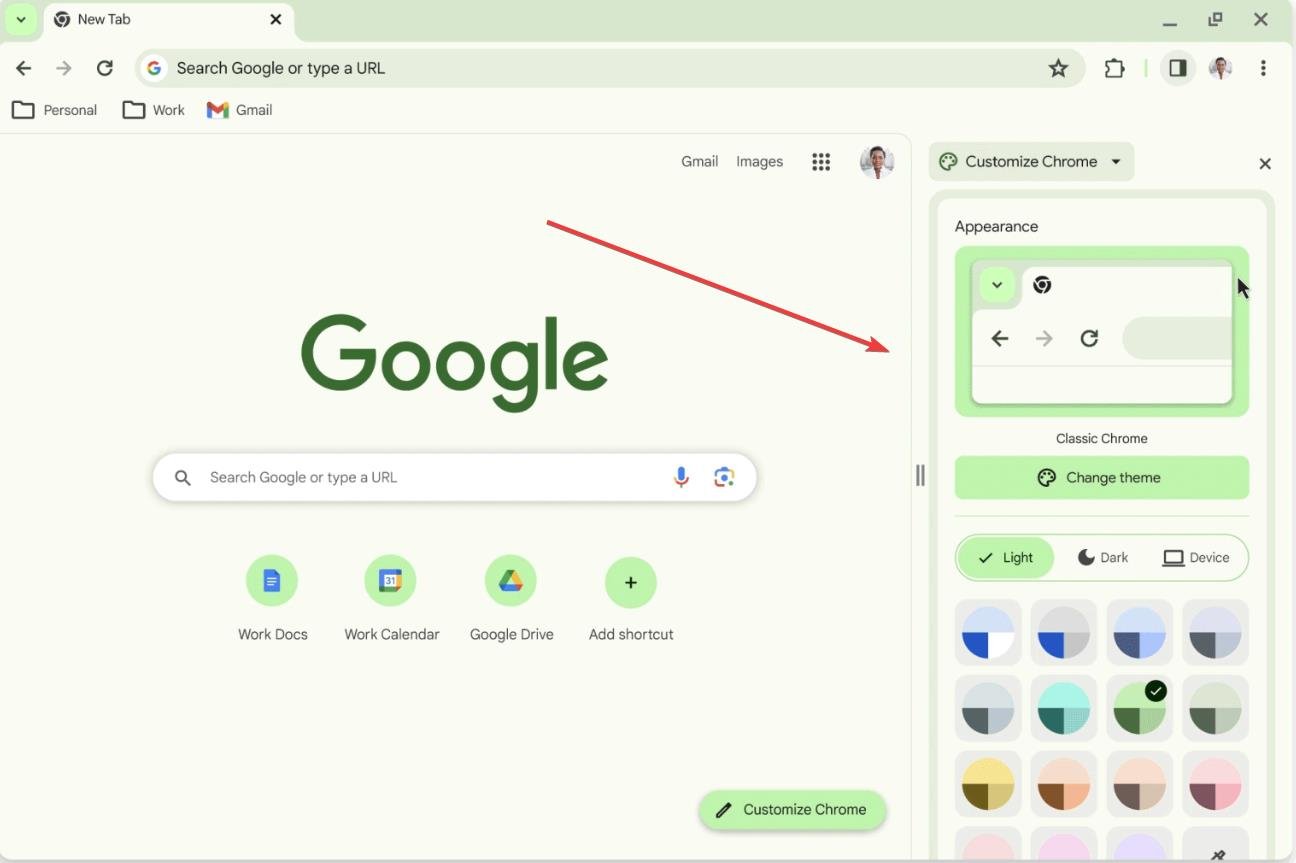Click the Gmail link on the page
Viewport: 1296px width, 863px height.
point(700,161)
